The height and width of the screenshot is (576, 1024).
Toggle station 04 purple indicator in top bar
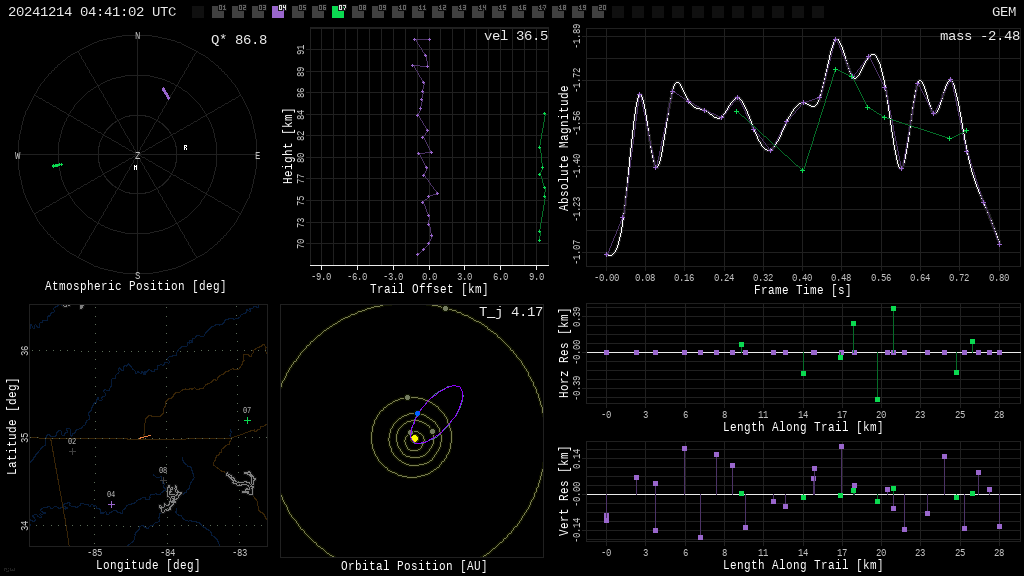tap(278, 12)
